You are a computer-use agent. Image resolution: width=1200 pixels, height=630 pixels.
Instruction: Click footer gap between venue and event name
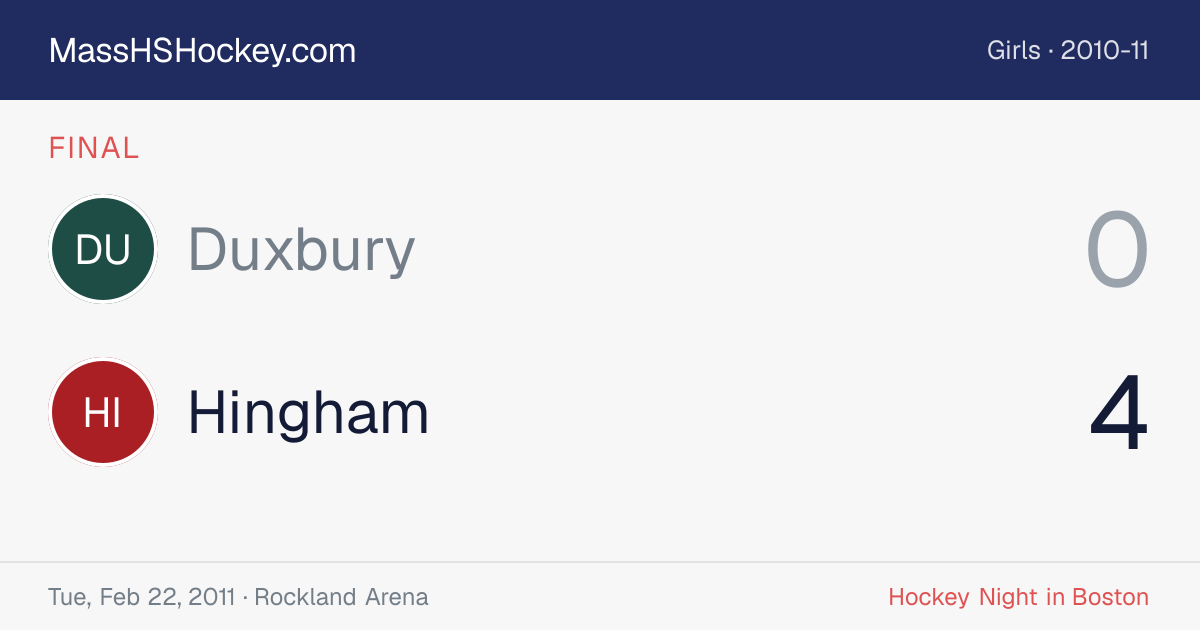[658, 597]
